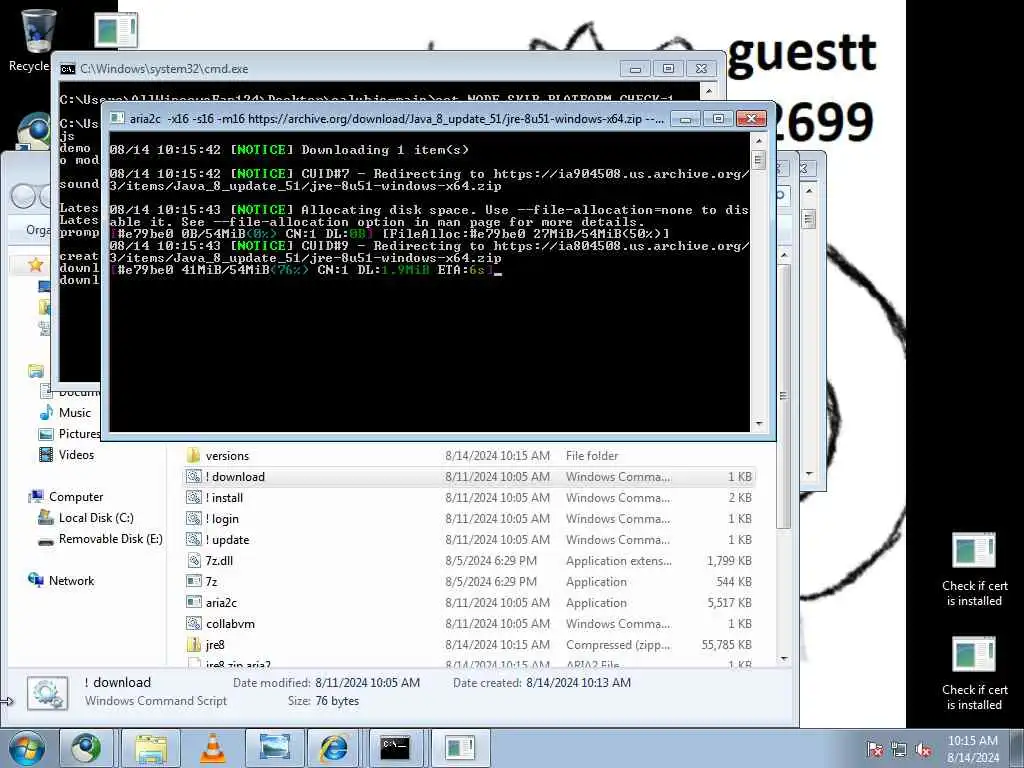The height and width of the screenshot is (768, 1024).
Task: Click upper 'Check if cert is installed' desktop icon
Action: pyautogui.click(x=974, y=569)
